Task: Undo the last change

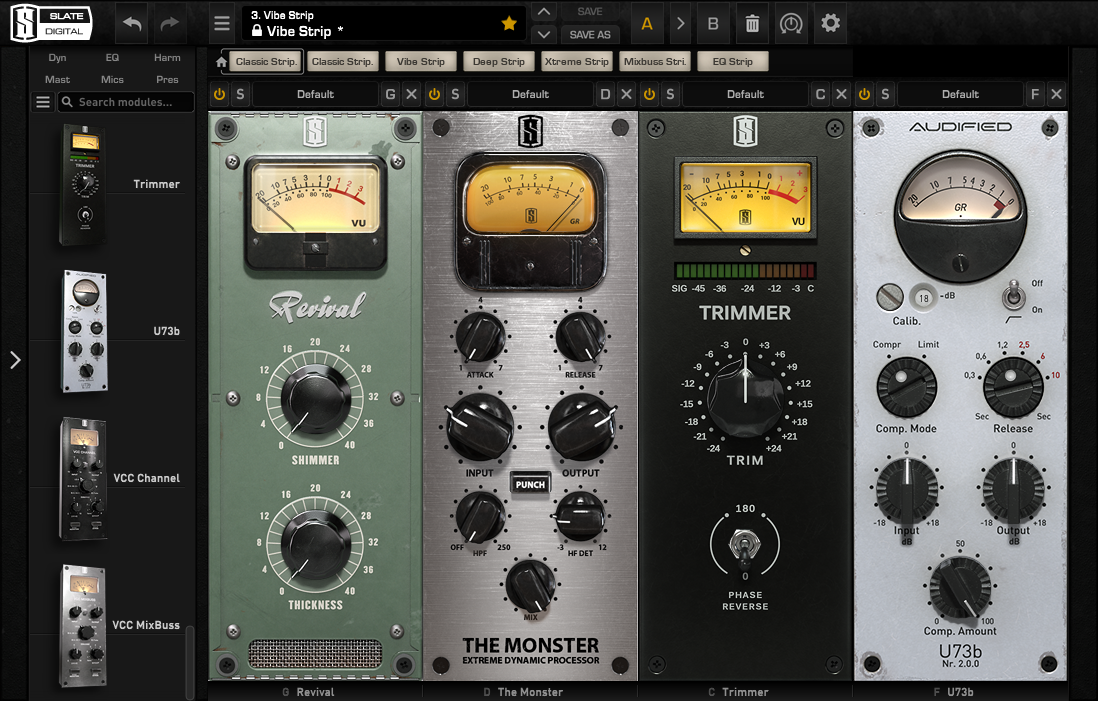Action: pyautogui.click(x=132, y=23)
